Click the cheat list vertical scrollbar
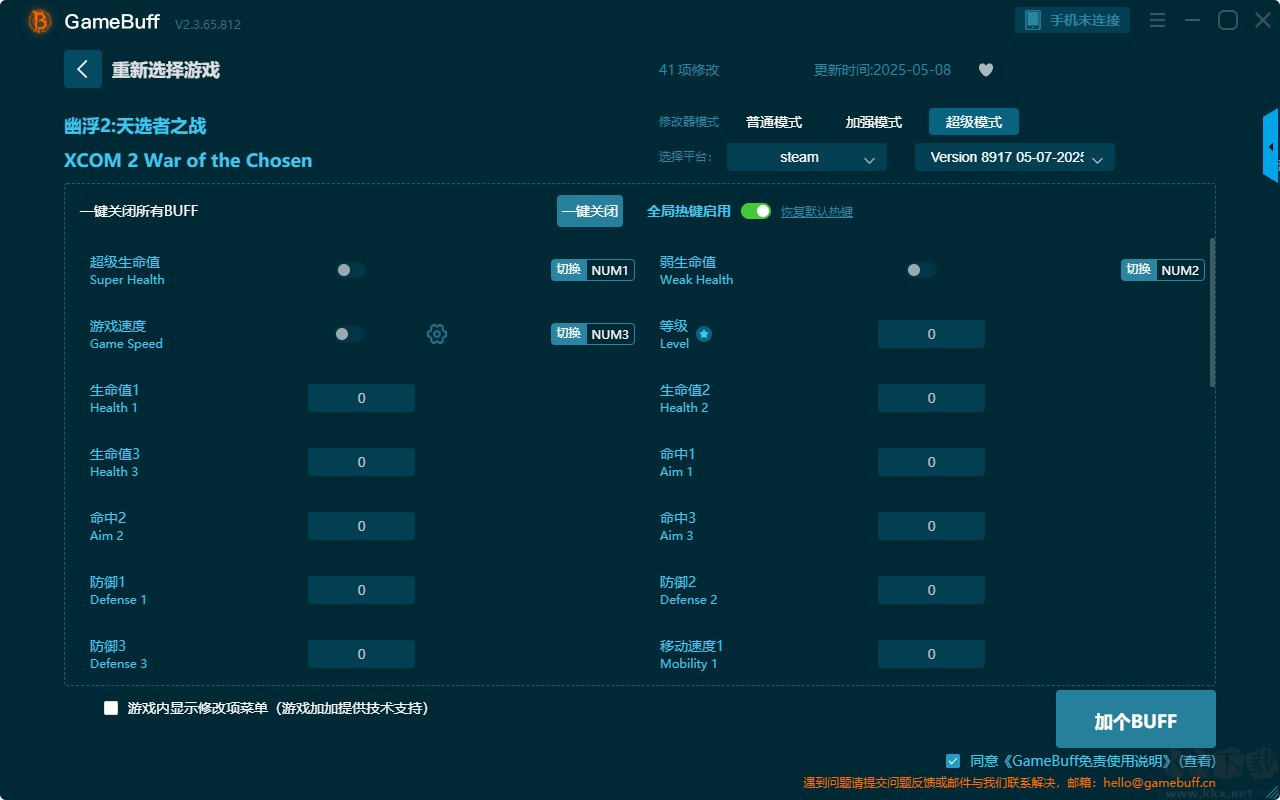Viewport: 1280px width, 800px height. [1213, 312]
